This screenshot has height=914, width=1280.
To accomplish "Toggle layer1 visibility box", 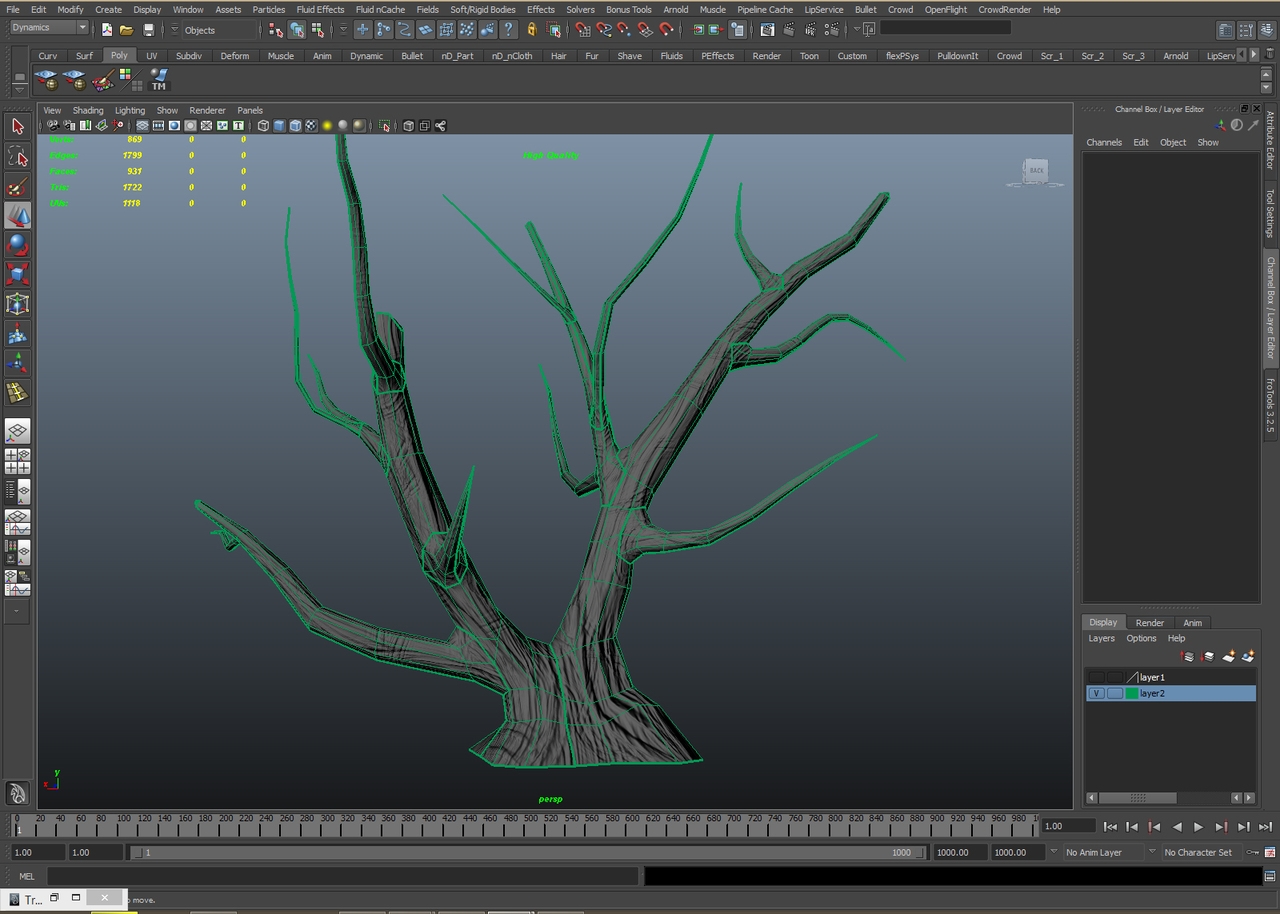I will click(x=1096, y=677).
